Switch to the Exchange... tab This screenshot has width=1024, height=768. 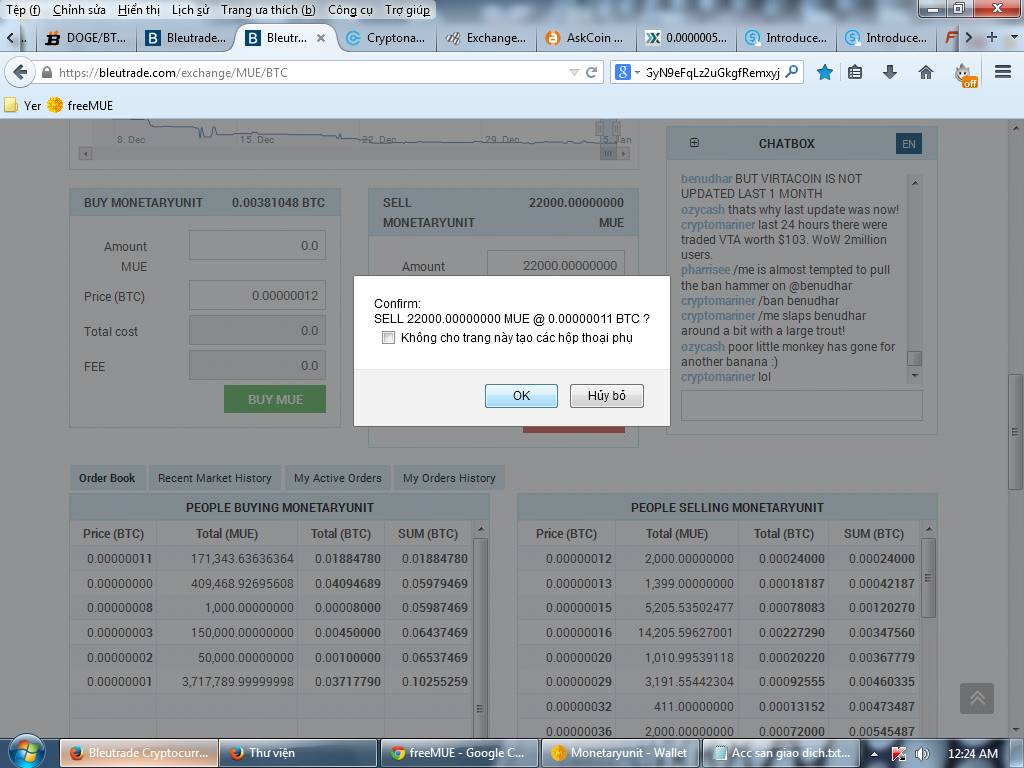pyautogui.click(x=486, y=38)
